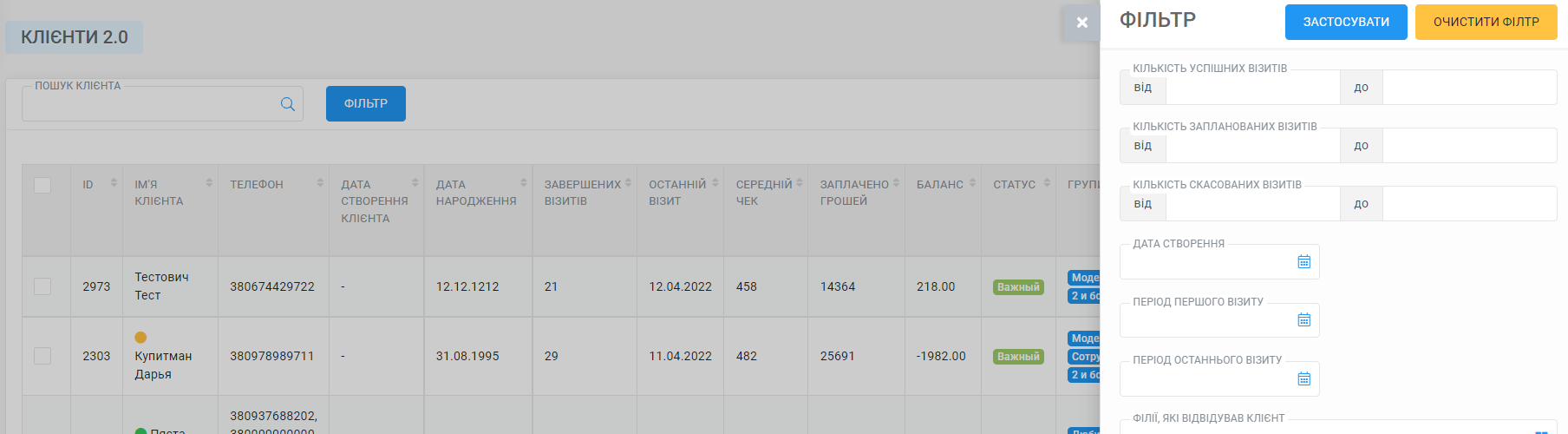Viewport: 1568px width, 434px height.
Task: Sort by Статус column arrows
Action: (1047, 182)
